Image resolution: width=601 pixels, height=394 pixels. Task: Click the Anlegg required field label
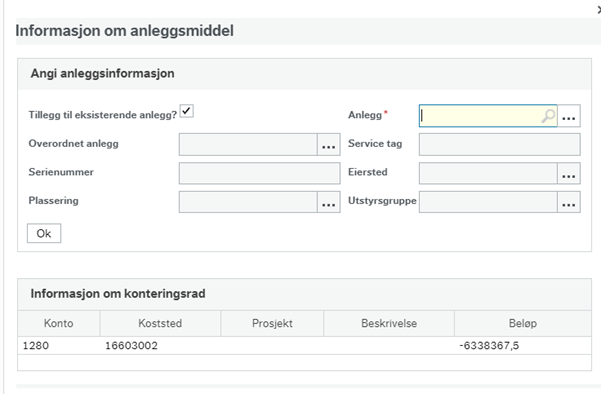coord(368,115)
